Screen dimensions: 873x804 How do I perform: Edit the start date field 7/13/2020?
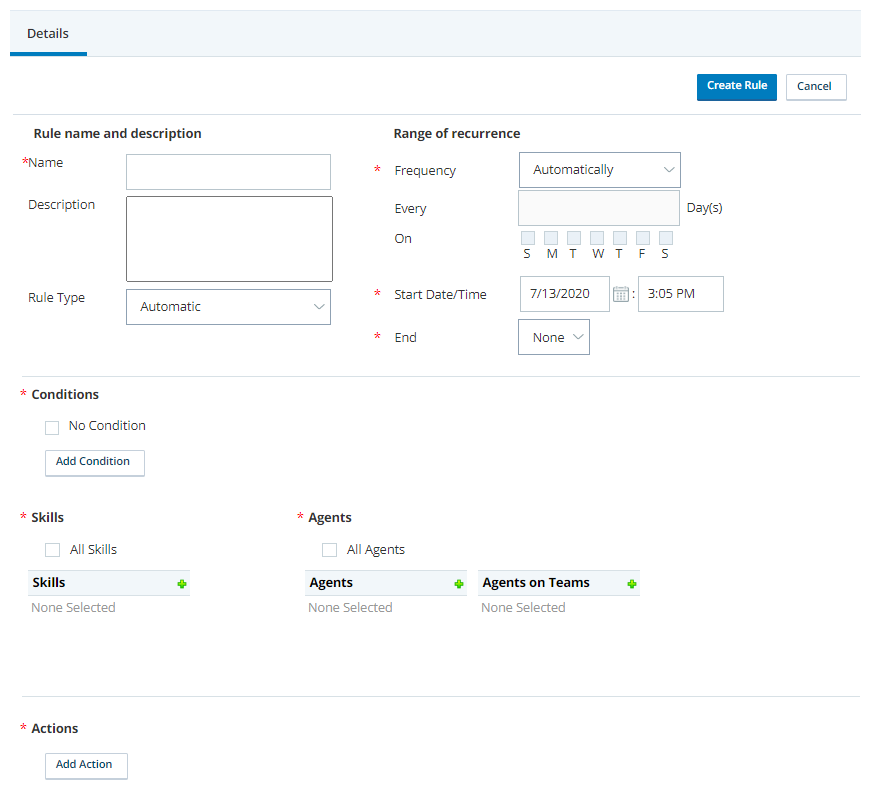pos(565,294)
